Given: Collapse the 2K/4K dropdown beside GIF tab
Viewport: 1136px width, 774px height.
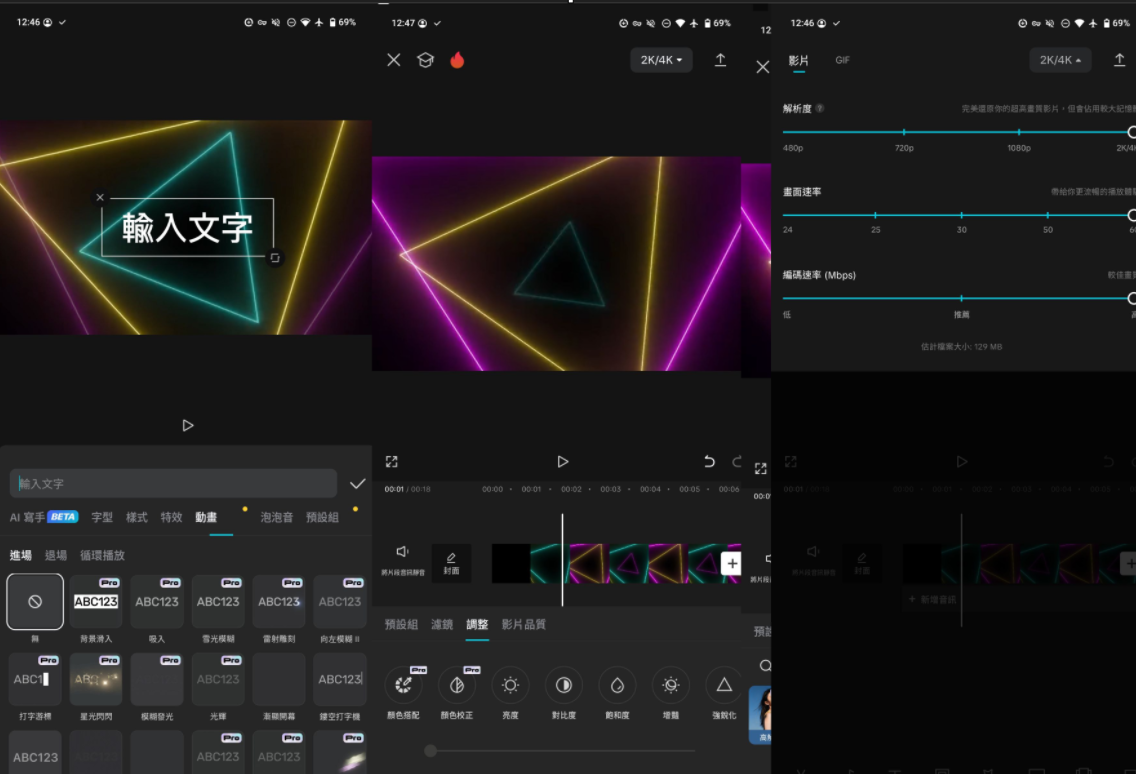Looking at the screenshot, I should [1061, 60].
